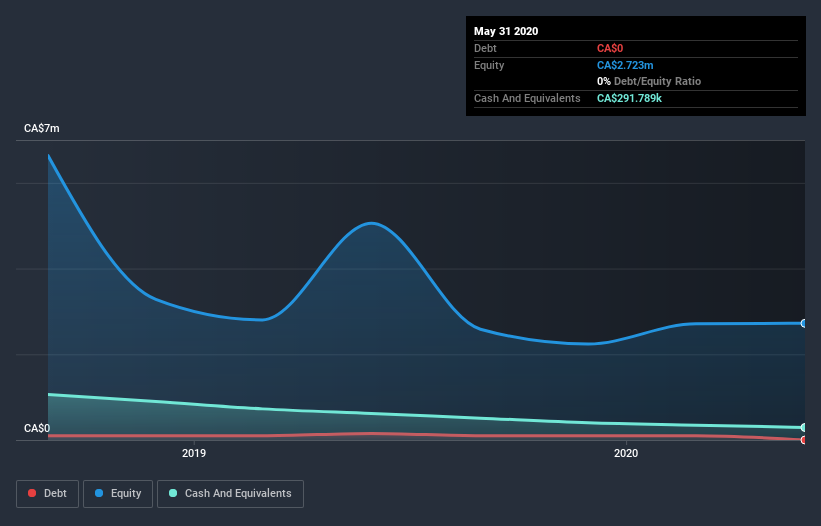
Task: Click the CA$0 y-axis label
Action: point(37,428)
